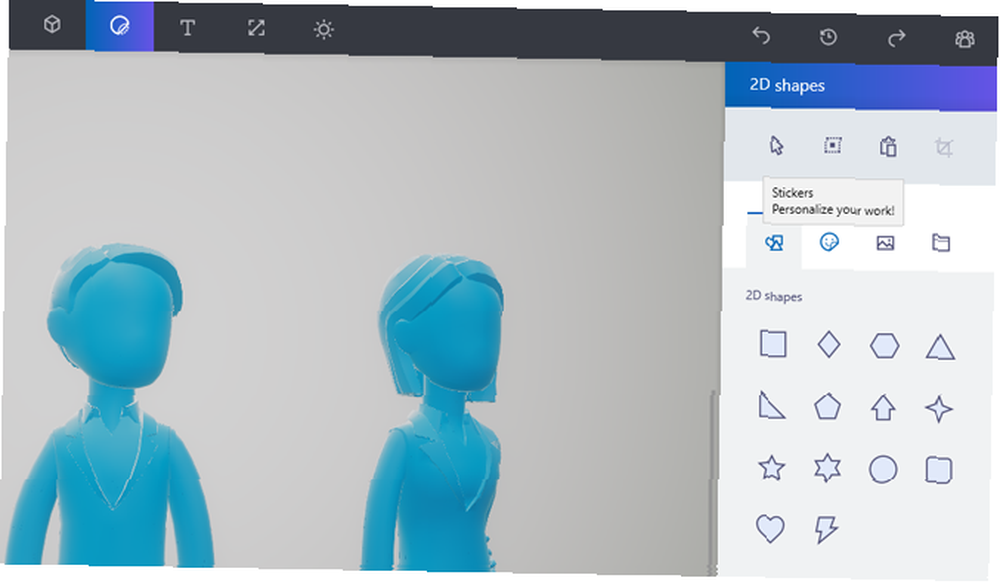Switch to the Stickers tab

pos(829,242)
